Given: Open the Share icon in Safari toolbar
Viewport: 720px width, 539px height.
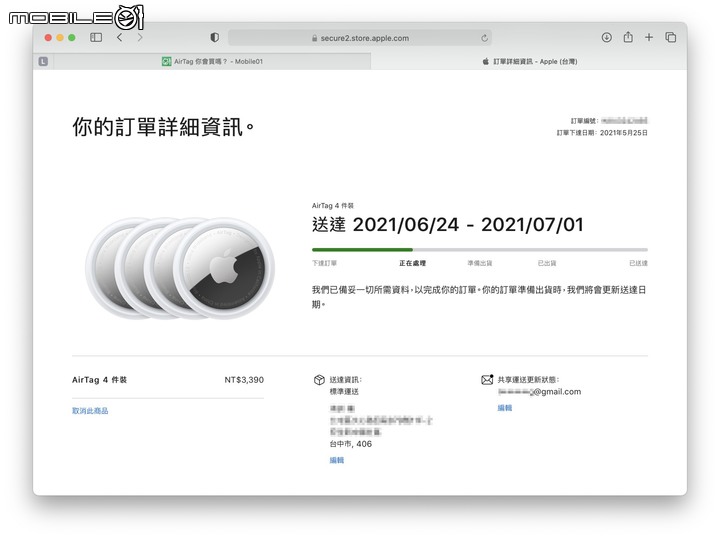Looking at the screenshot, I should point(628,37).
